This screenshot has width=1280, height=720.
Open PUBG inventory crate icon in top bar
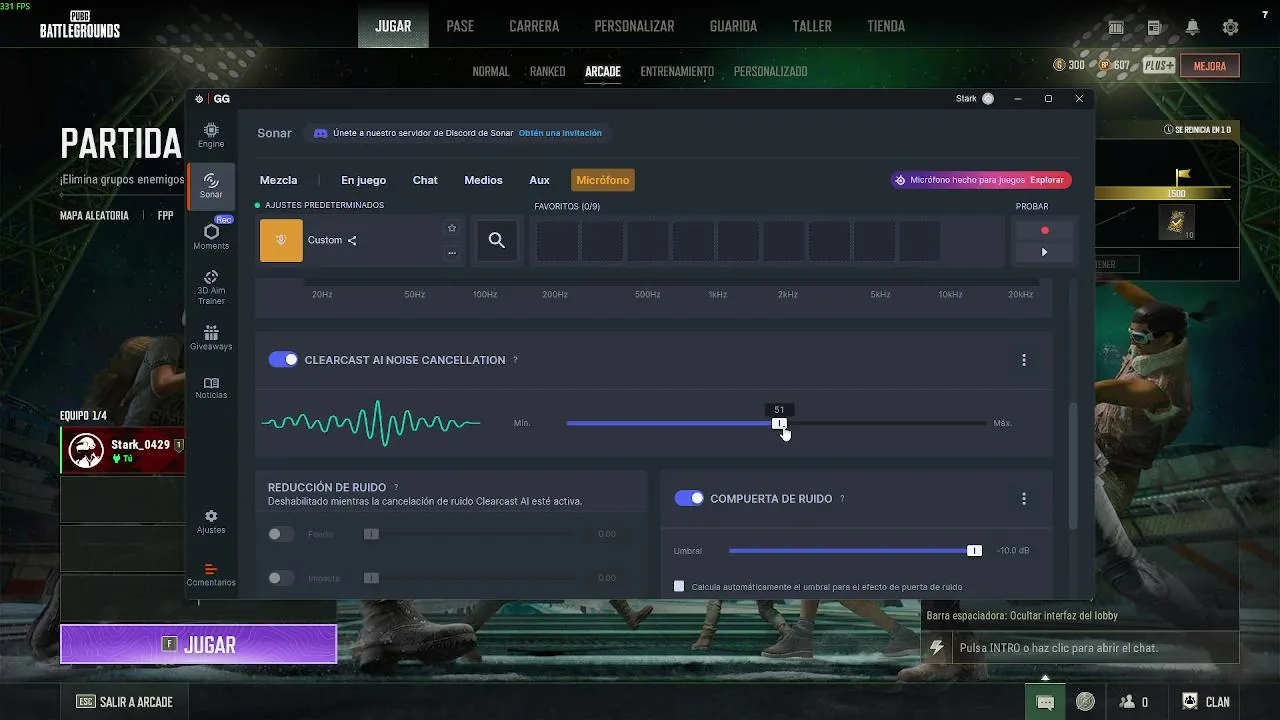tap(1116, 28)
